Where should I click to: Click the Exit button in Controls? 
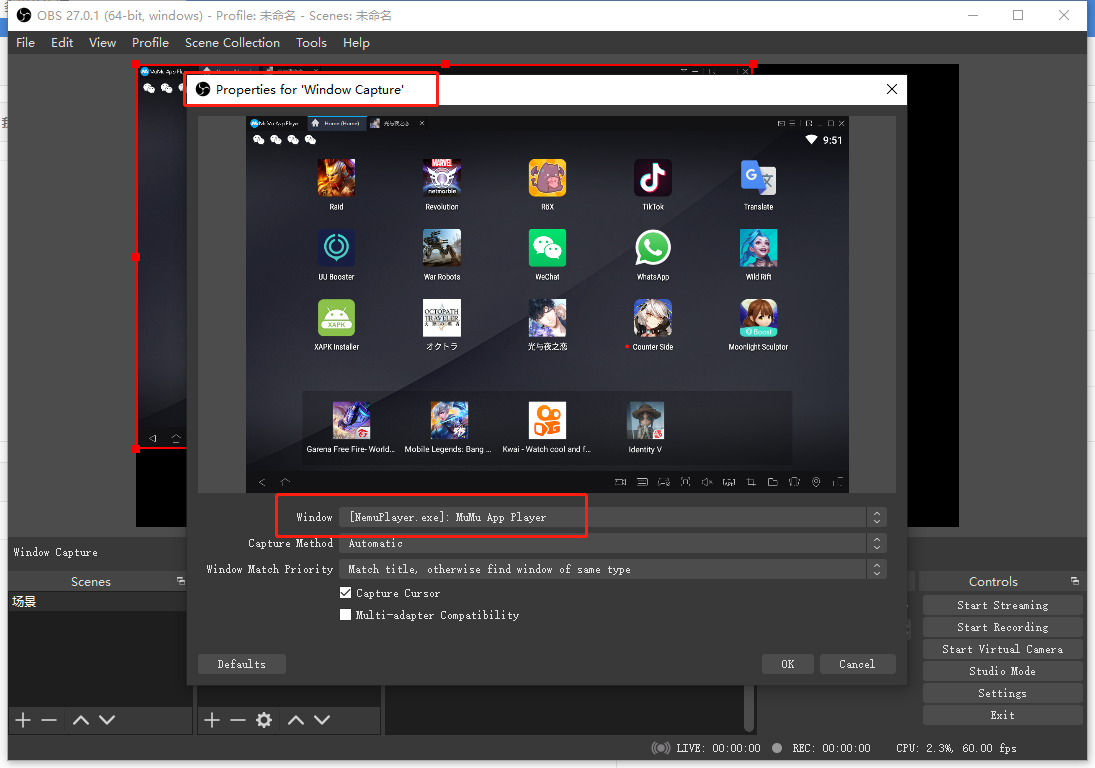[x=1003, y=715]
